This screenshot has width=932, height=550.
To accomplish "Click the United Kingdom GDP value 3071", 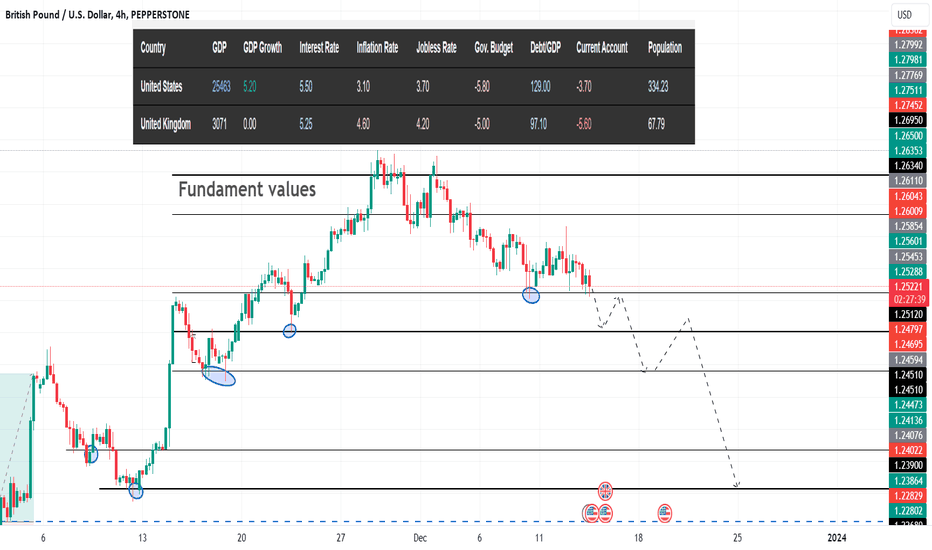I will coord(219,124).
